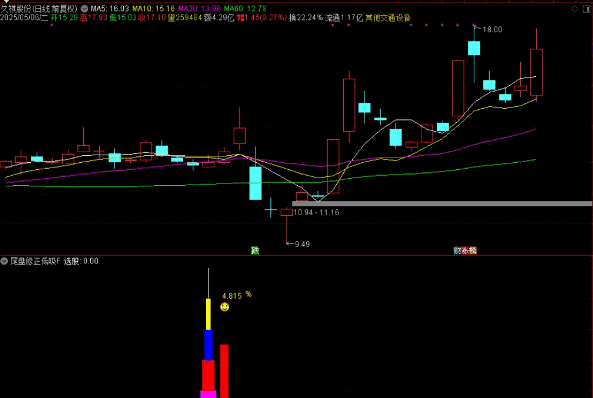593x398 pixels.
Task: Click the narrow red indicator bar beneath the smiley
Action: [x=224, y=371]
